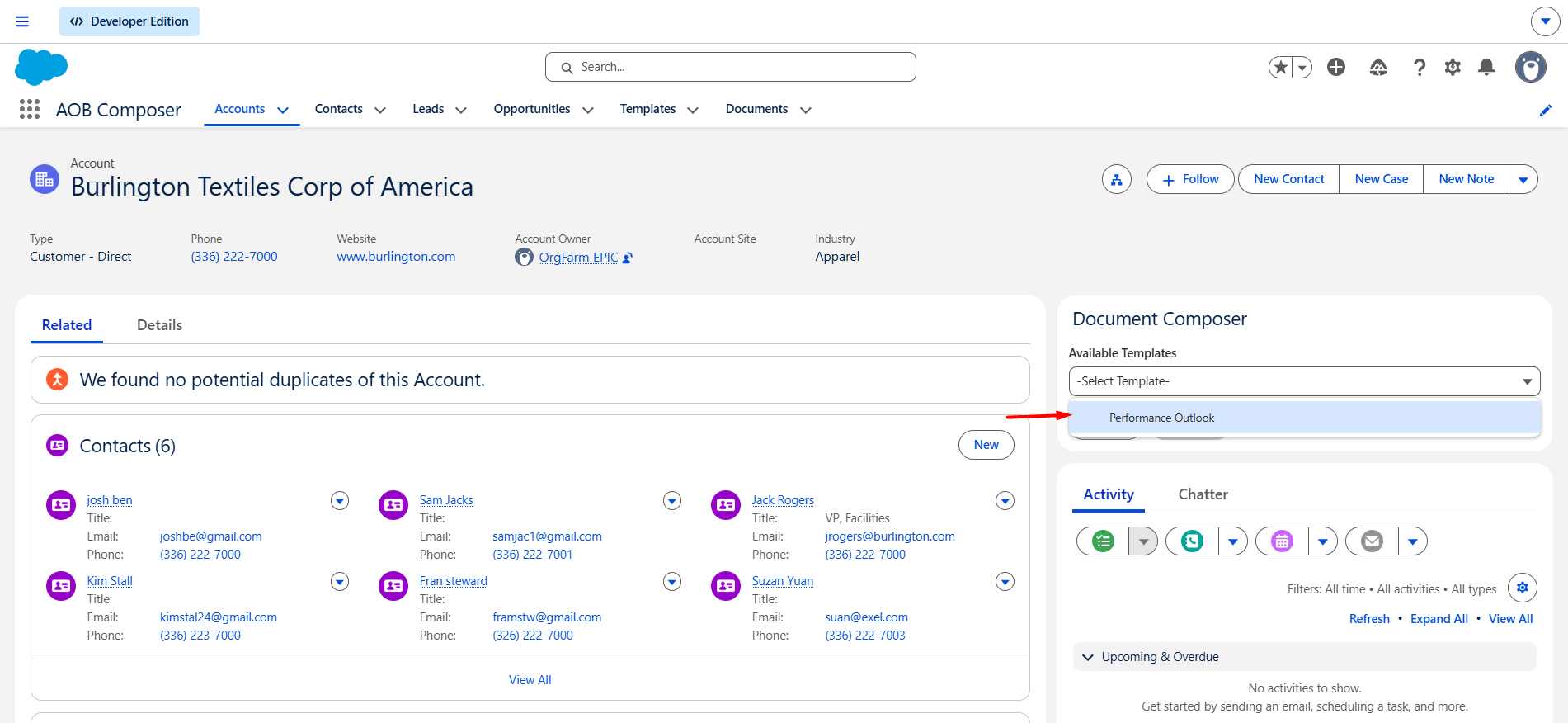
Task: Switch to the Chatter tab
Action: pos(1203,494)
